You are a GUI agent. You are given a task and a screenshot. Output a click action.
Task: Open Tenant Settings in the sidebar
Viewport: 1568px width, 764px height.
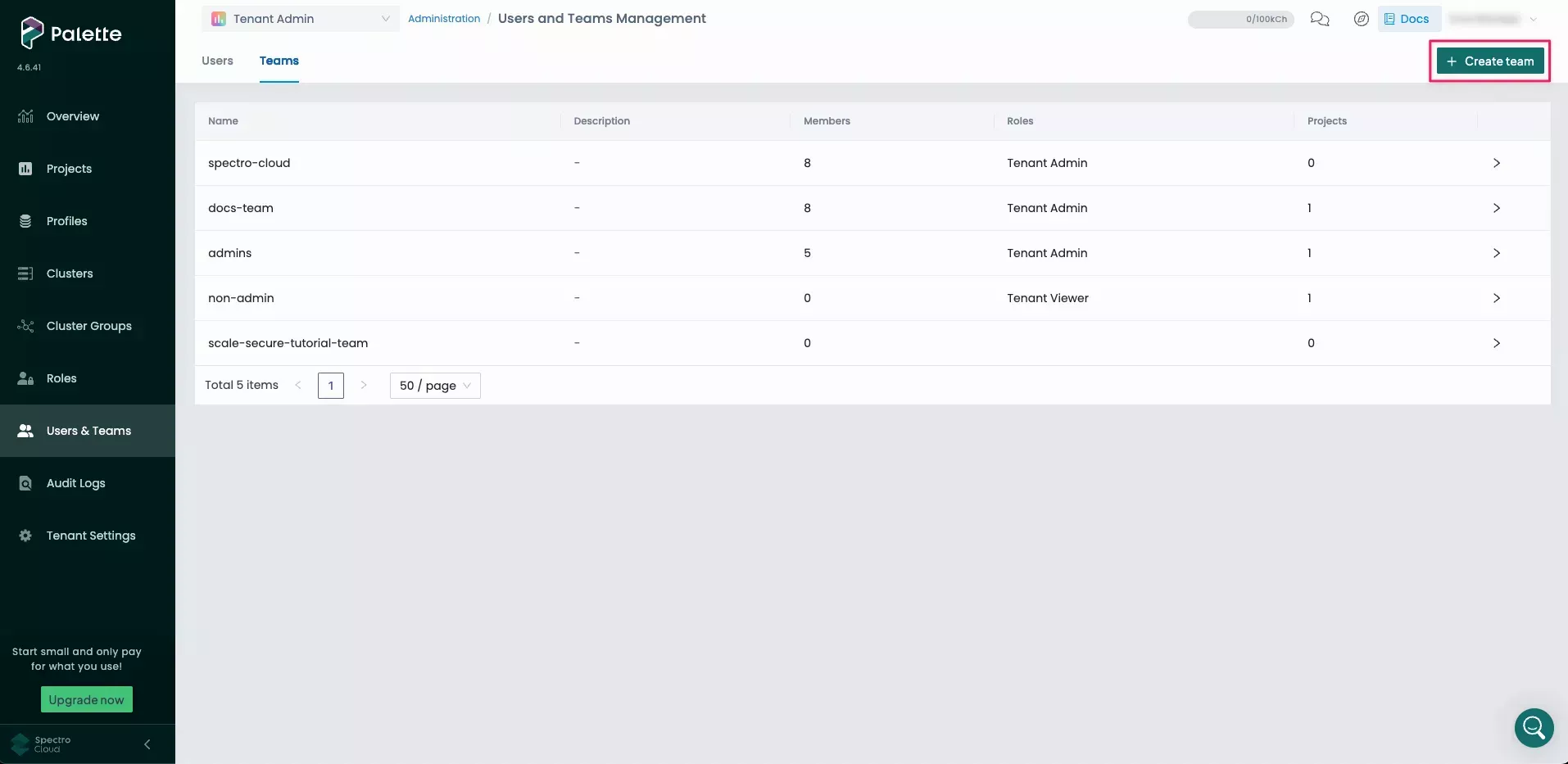(x=90, y=536)
